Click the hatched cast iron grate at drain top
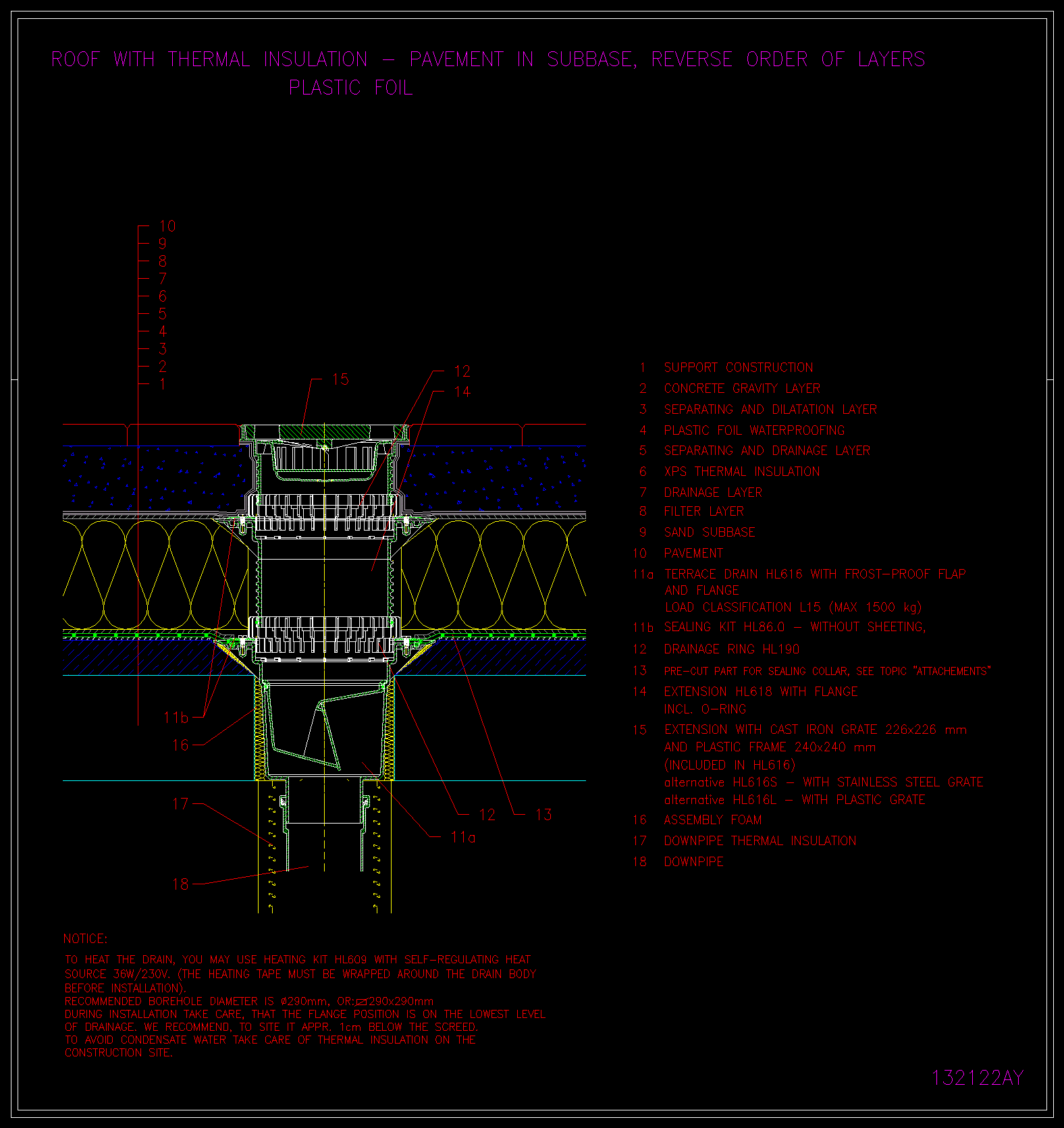Image resolution: width=1064 pixels, height=1128 pixels. pyautogui.click(x=324, y=431)
